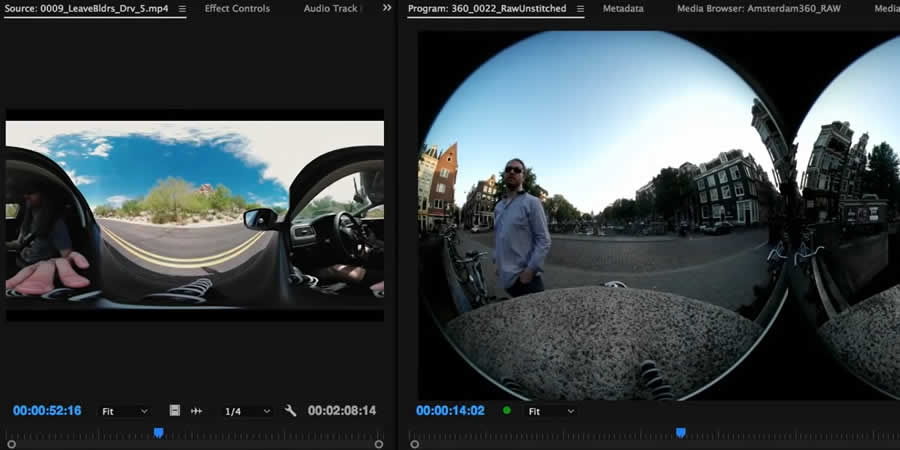
Task: Switch to the Effect Controls tab
Action: (237, 9)
